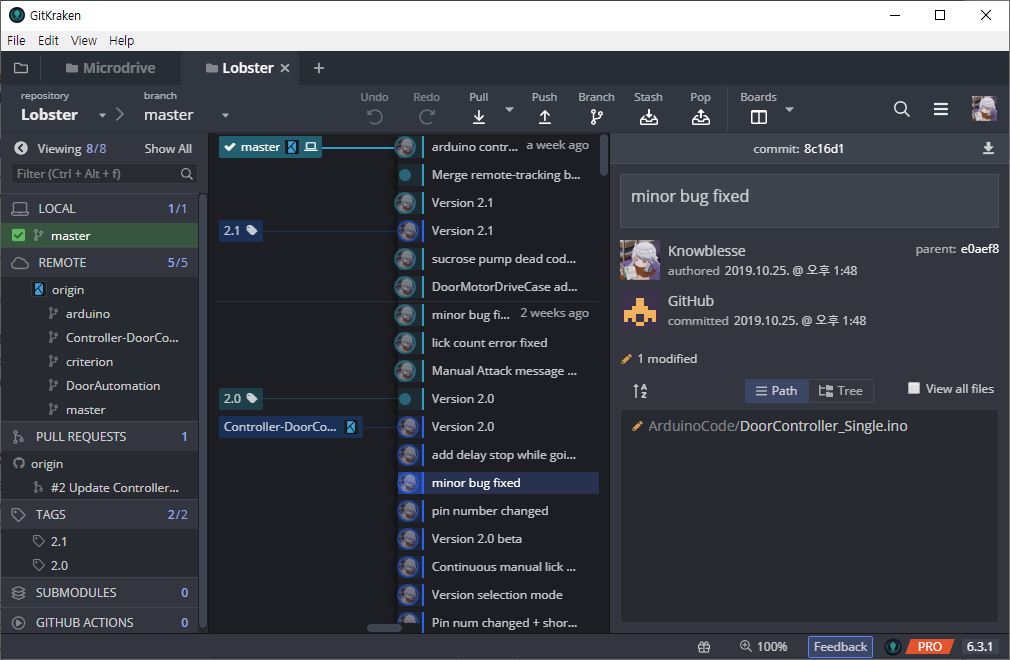Select remote branch criterion
Screen dimensions: 1010x660
[90, 362]
